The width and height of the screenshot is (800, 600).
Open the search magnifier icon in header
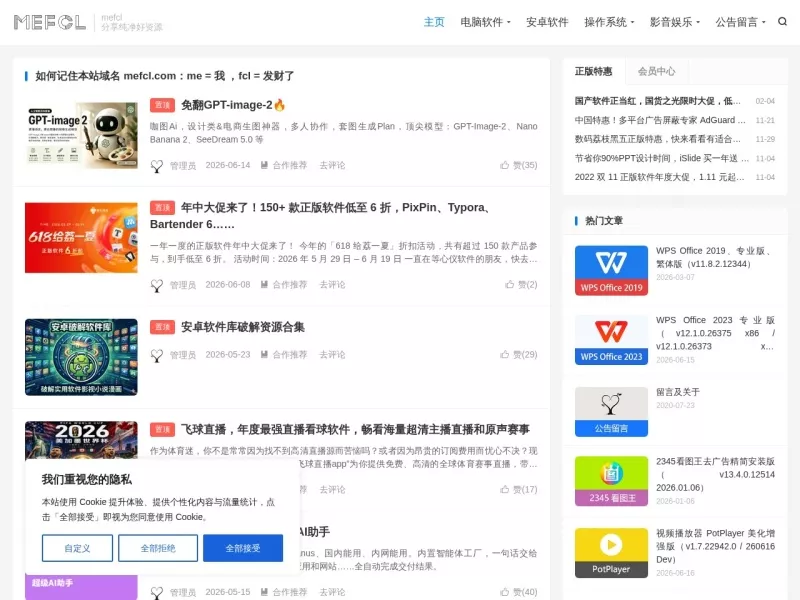tap(782, 21)
